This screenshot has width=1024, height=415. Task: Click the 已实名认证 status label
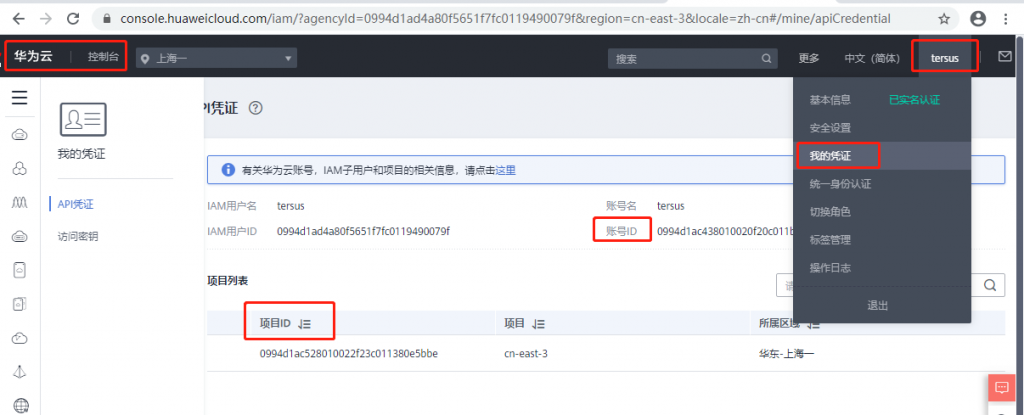click(914, 100)
